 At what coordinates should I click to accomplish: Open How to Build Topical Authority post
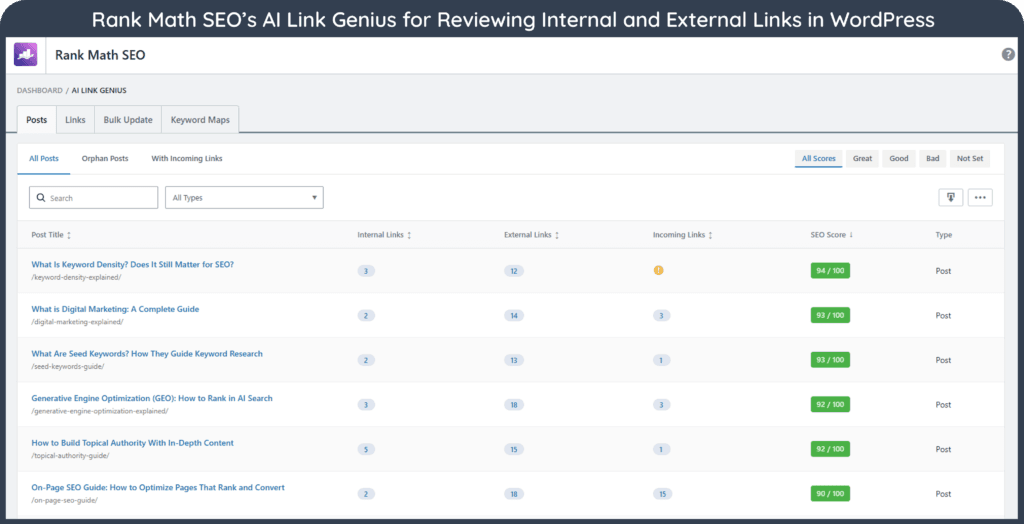click(133, 443)
